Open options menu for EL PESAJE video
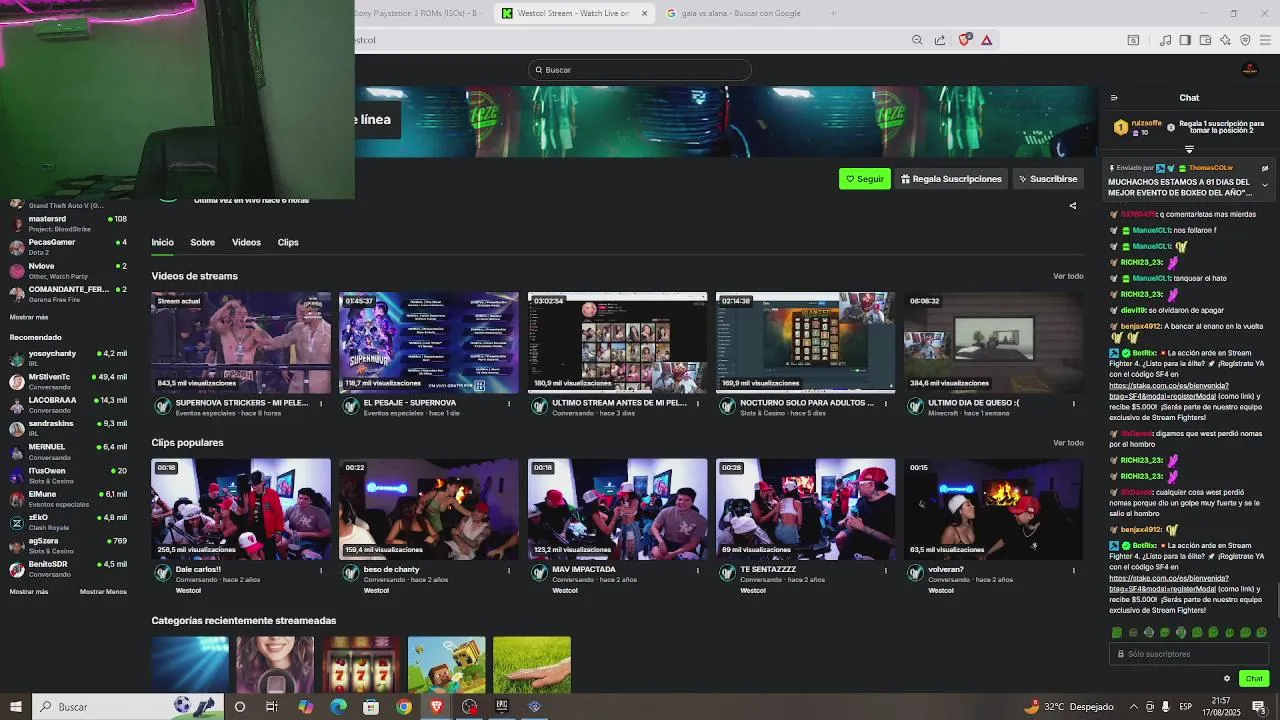 click(x=509, y=404)
